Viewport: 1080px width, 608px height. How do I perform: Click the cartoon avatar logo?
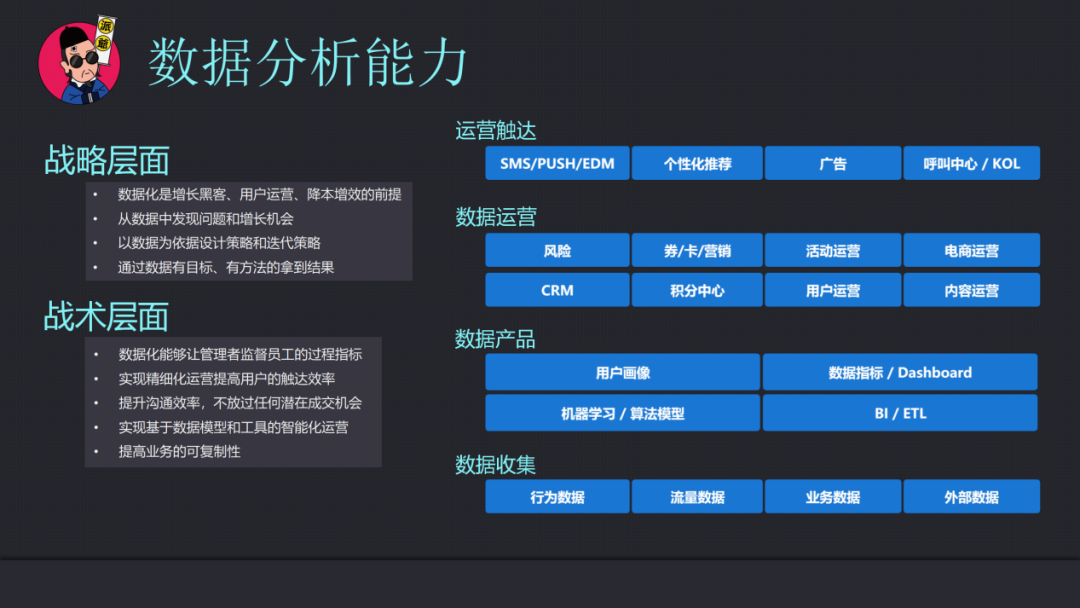(x=79, y=61)
